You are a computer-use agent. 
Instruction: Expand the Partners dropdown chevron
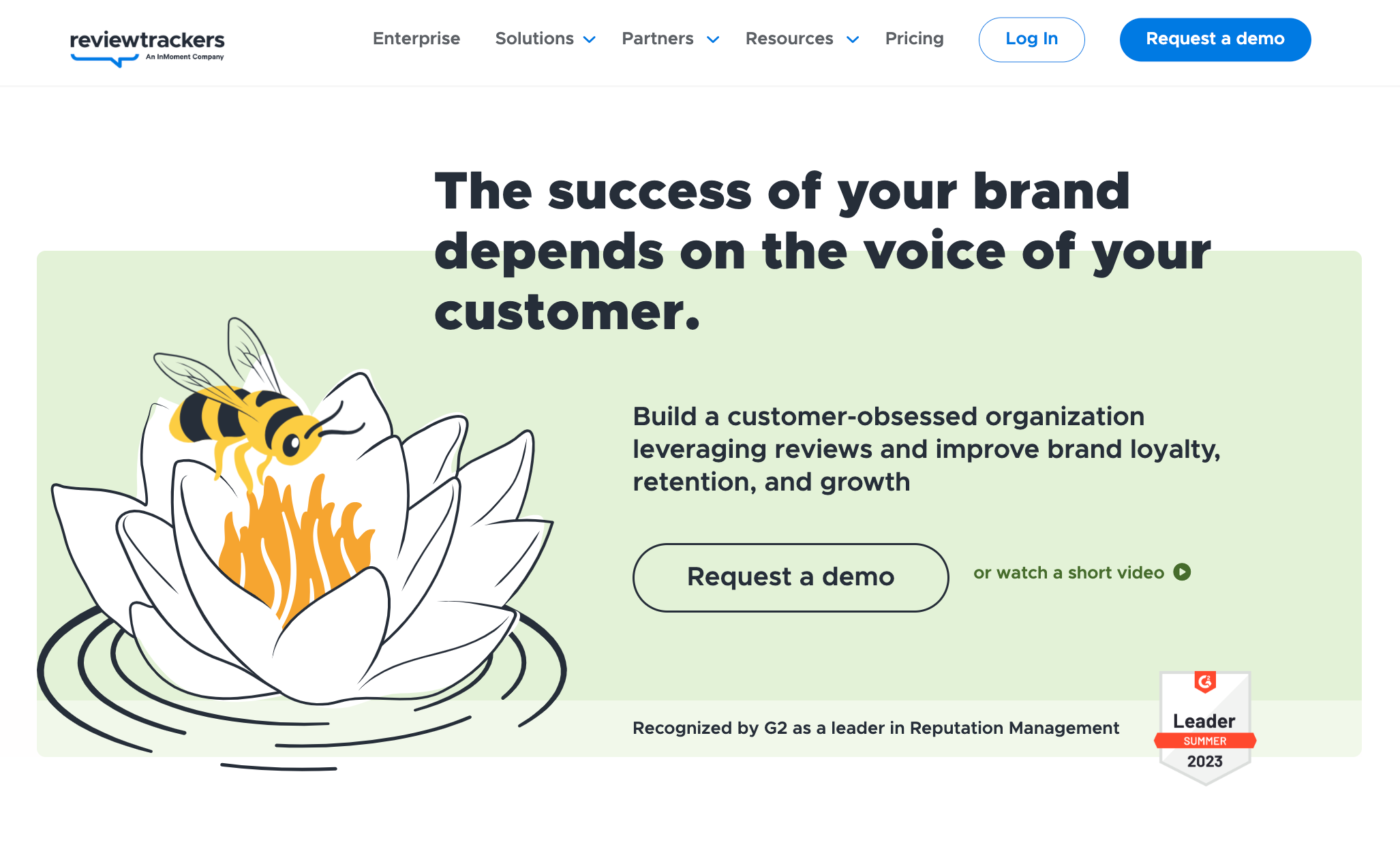tap(713, 40)
